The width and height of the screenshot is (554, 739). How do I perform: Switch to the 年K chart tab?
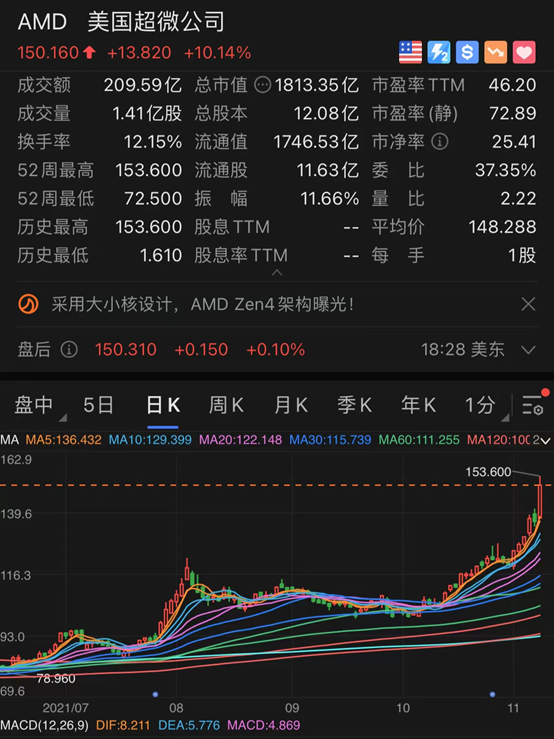418,405
